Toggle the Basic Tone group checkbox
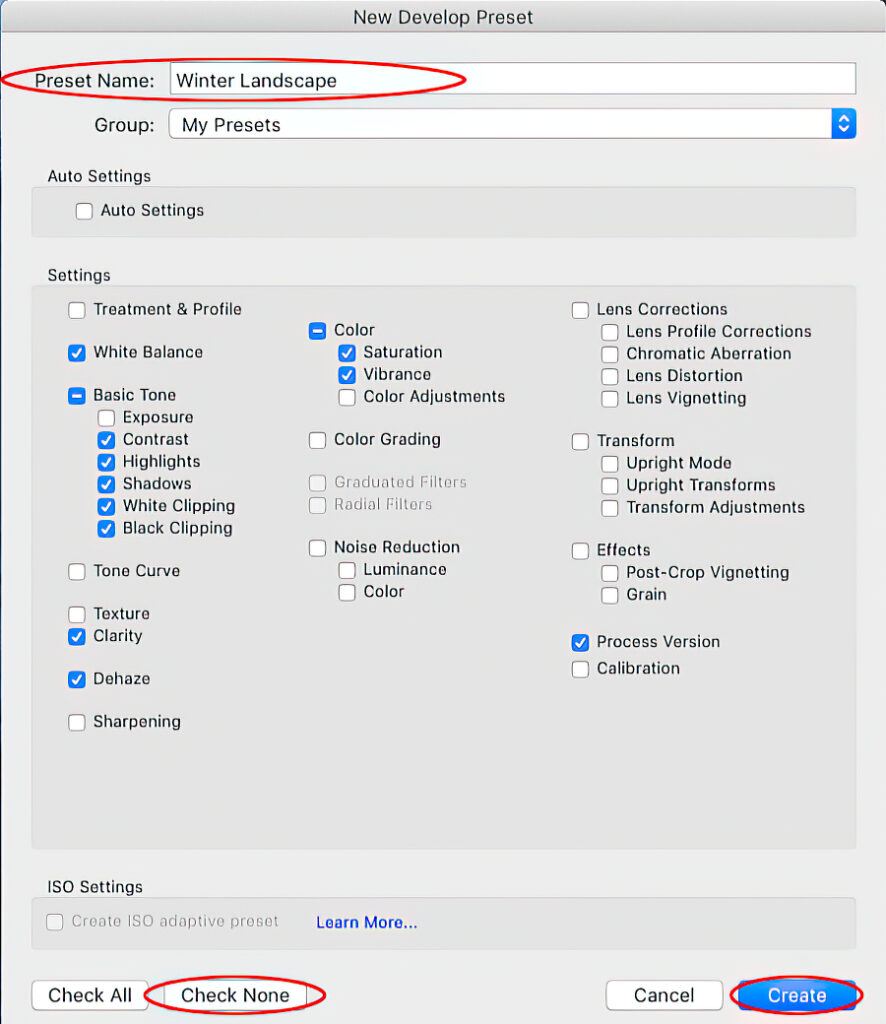Viewport: 886px width, 1024px height. pos(77,396)
